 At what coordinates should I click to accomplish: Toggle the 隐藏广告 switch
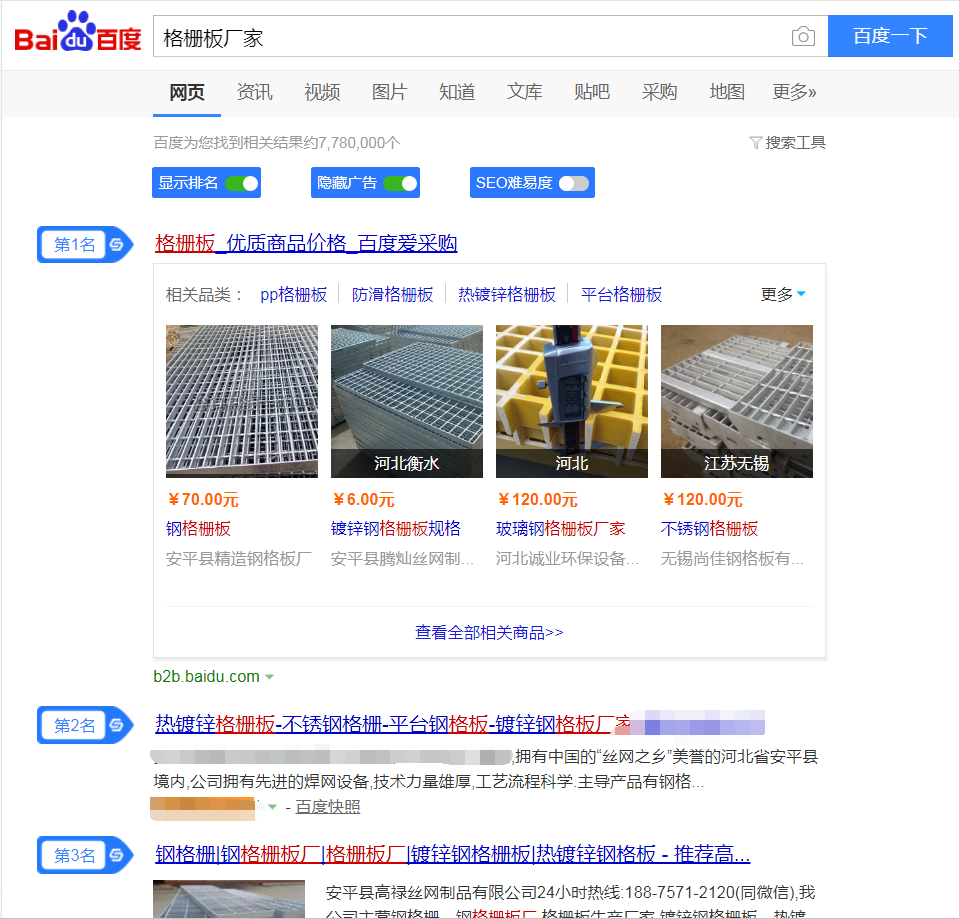point(401,183)
